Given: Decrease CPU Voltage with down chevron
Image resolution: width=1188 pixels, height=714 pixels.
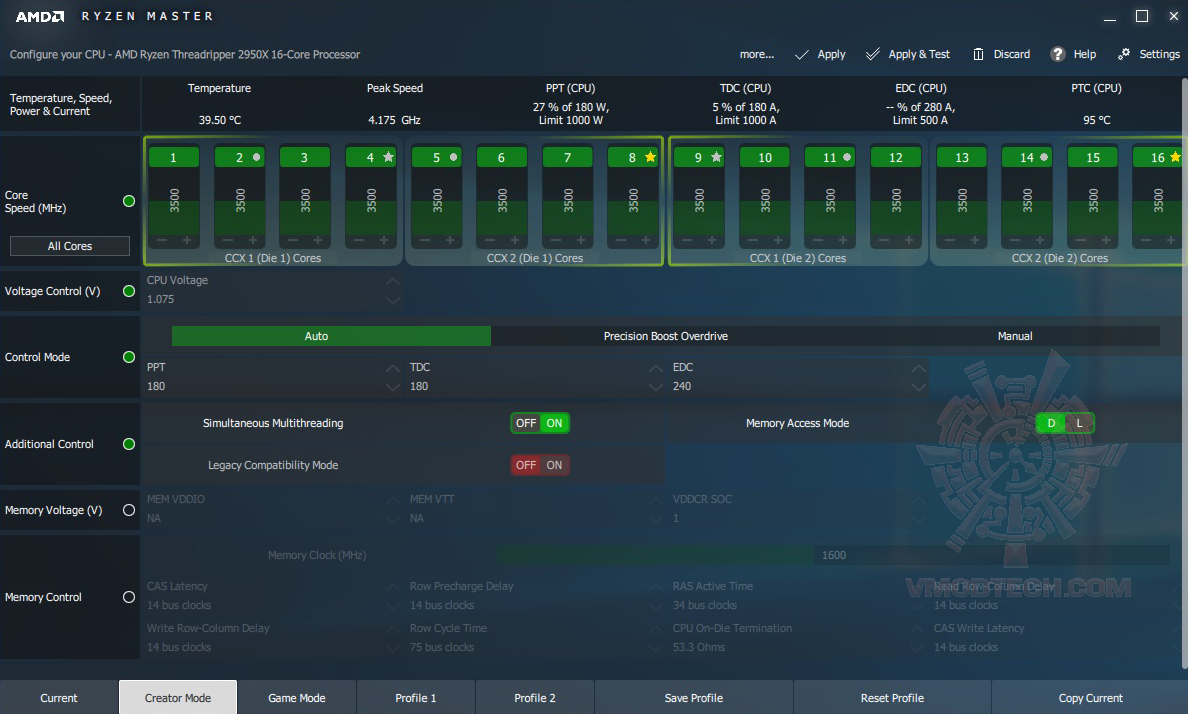Looking at the screenshot, I should tap(392, 300).
